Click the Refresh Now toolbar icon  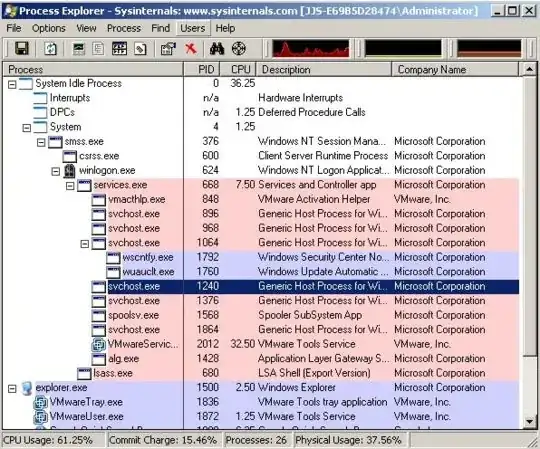tap(51, 49)
